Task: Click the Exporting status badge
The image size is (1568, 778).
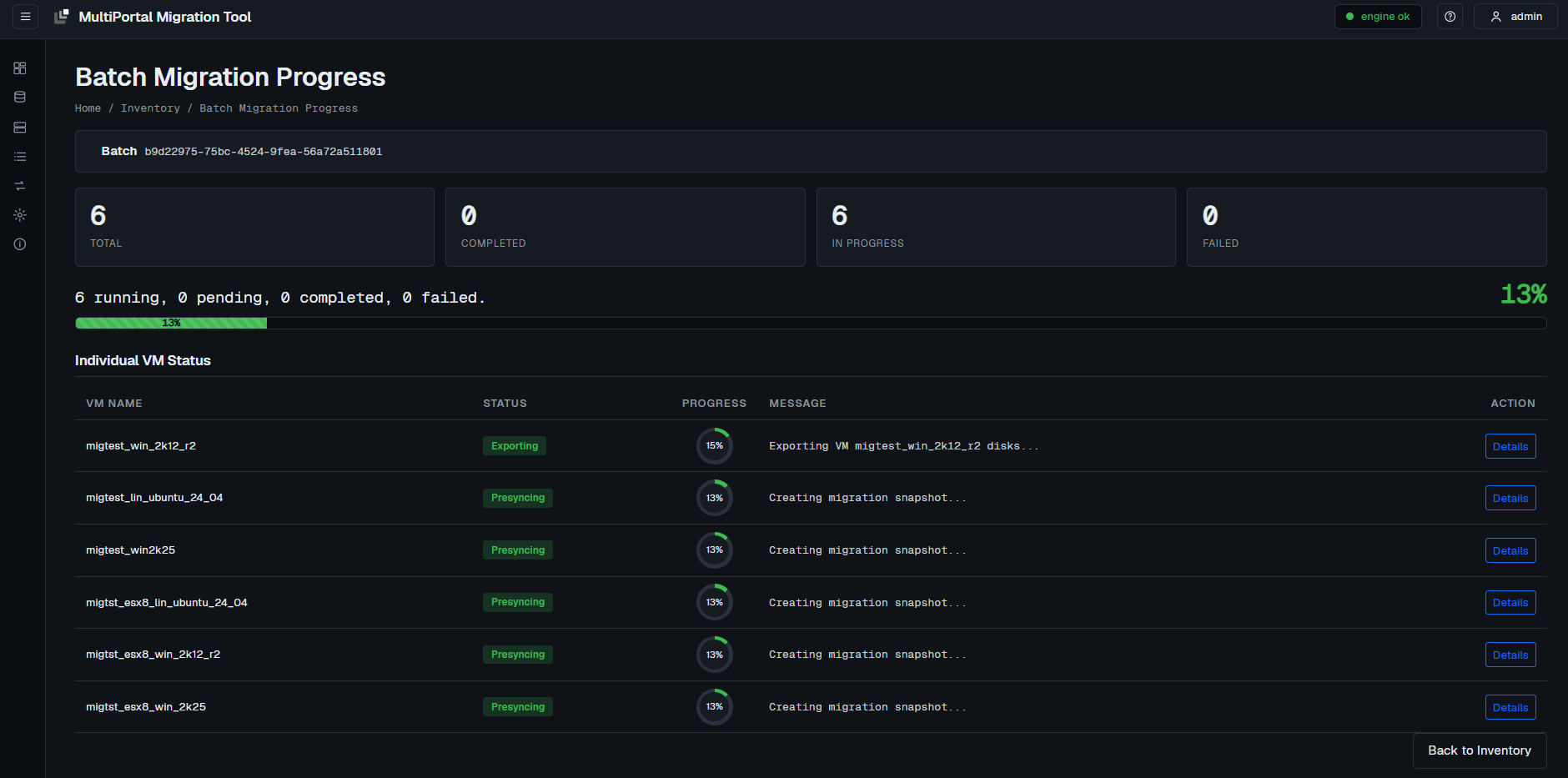Action: pos(515,446)
